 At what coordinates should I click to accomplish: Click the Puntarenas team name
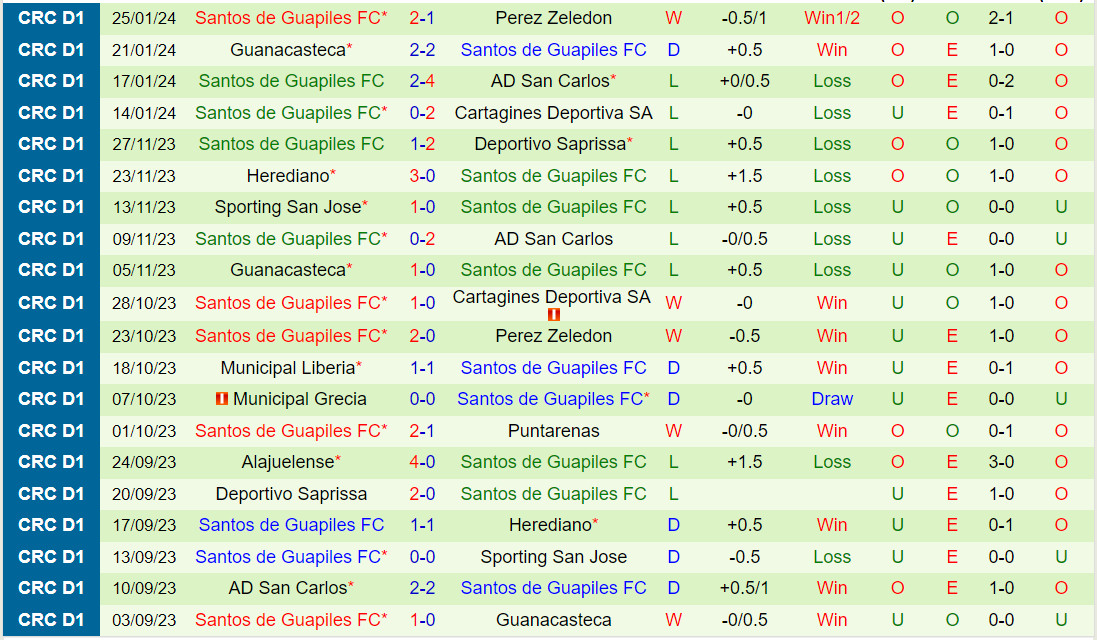coord(553,431)
